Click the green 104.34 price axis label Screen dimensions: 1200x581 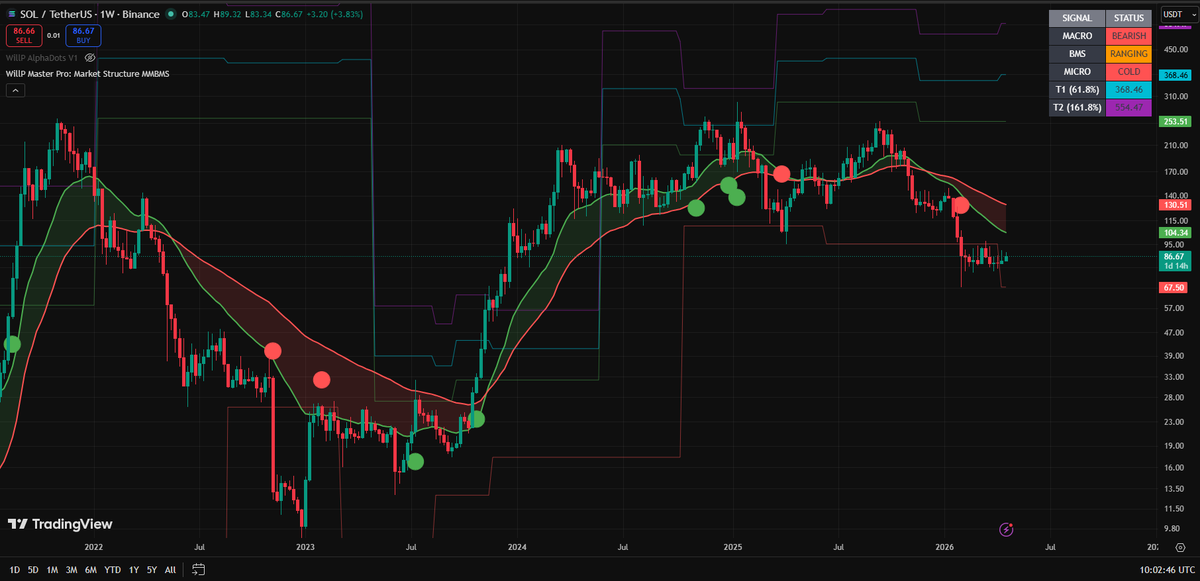(1174, 231)
